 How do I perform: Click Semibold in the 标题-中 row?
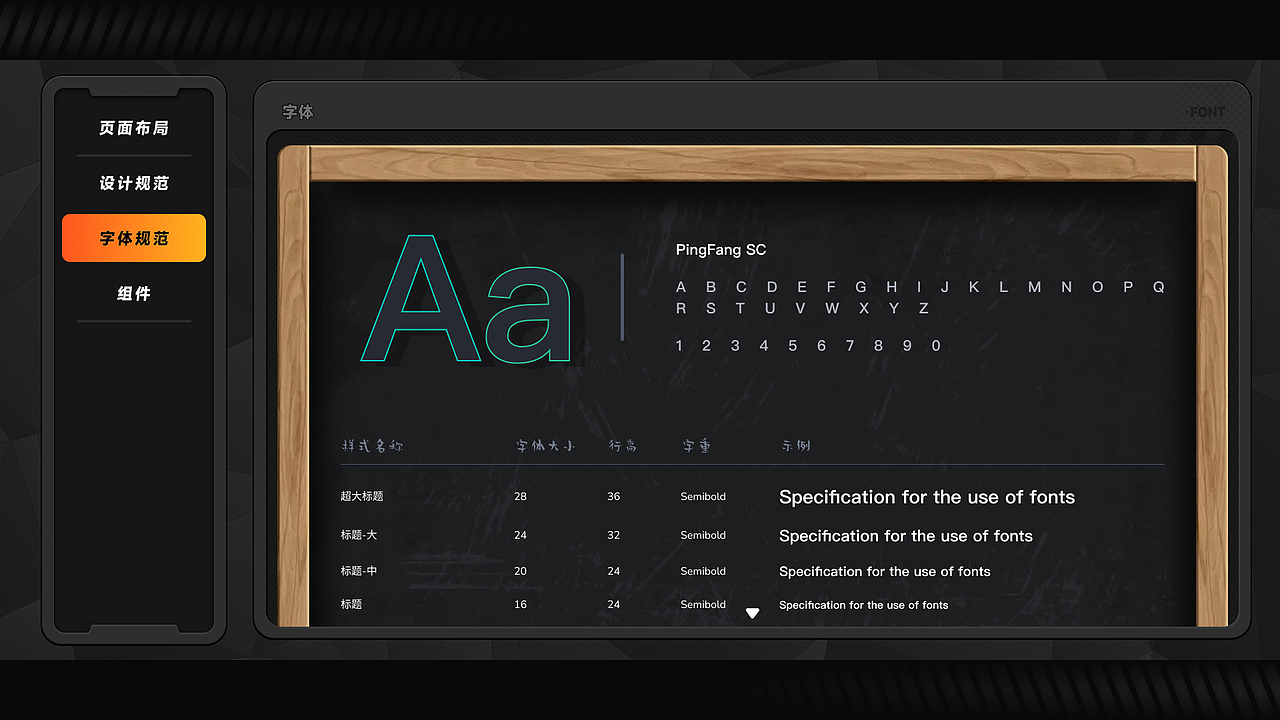[x=703, y=571]
